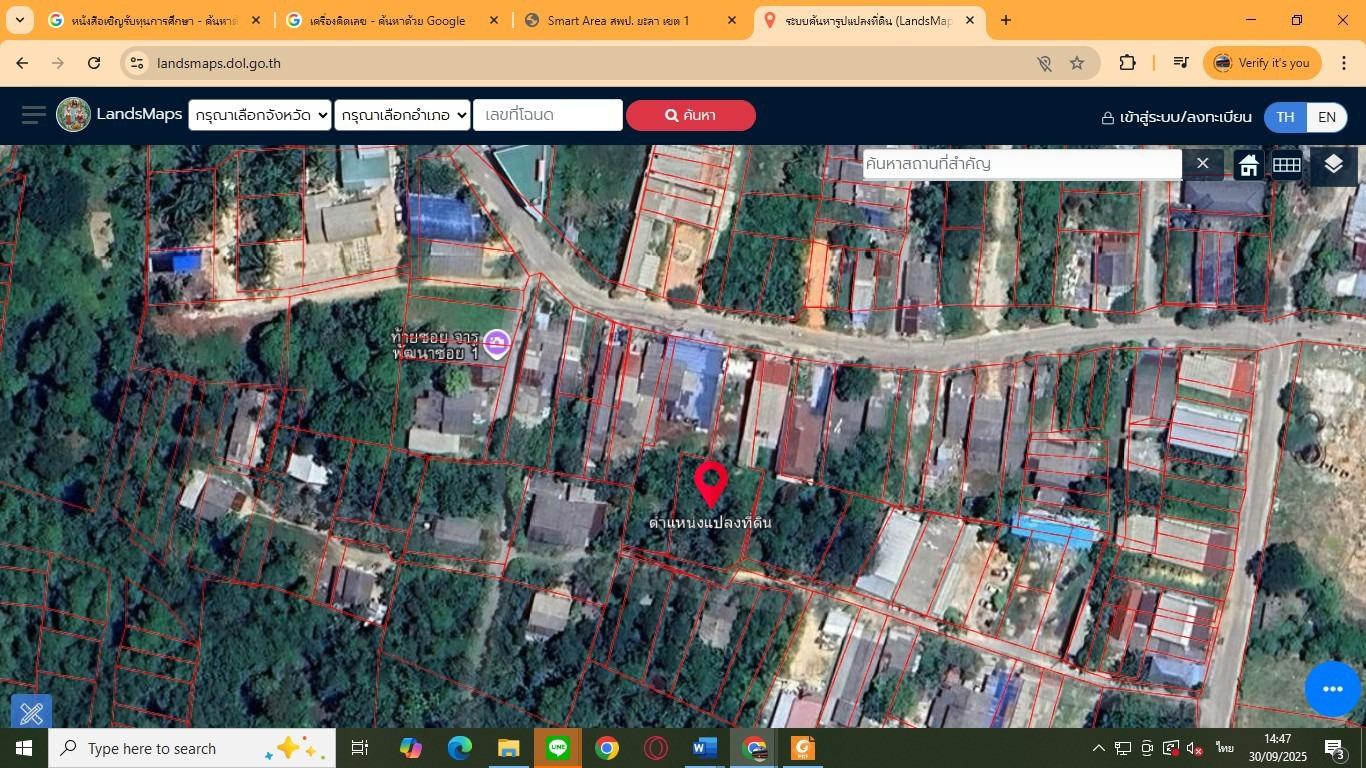Expand the province selection dropdown
1366x768 pixels.
(260, 115)
